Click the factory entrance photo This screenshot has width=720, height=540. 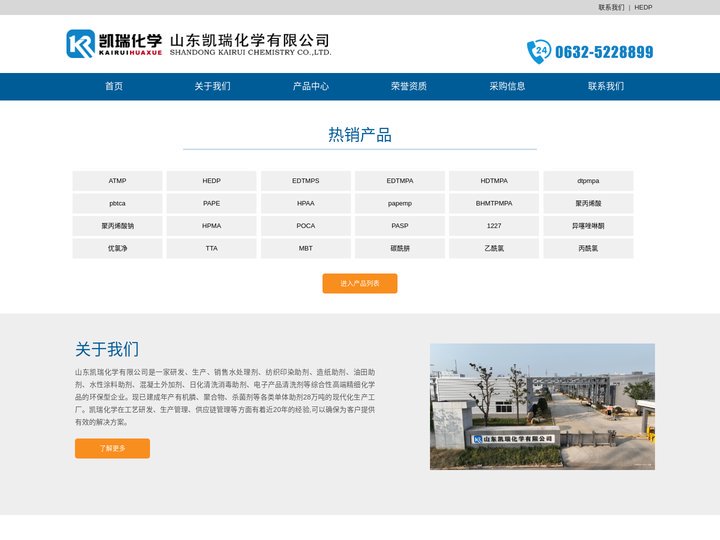542,406
